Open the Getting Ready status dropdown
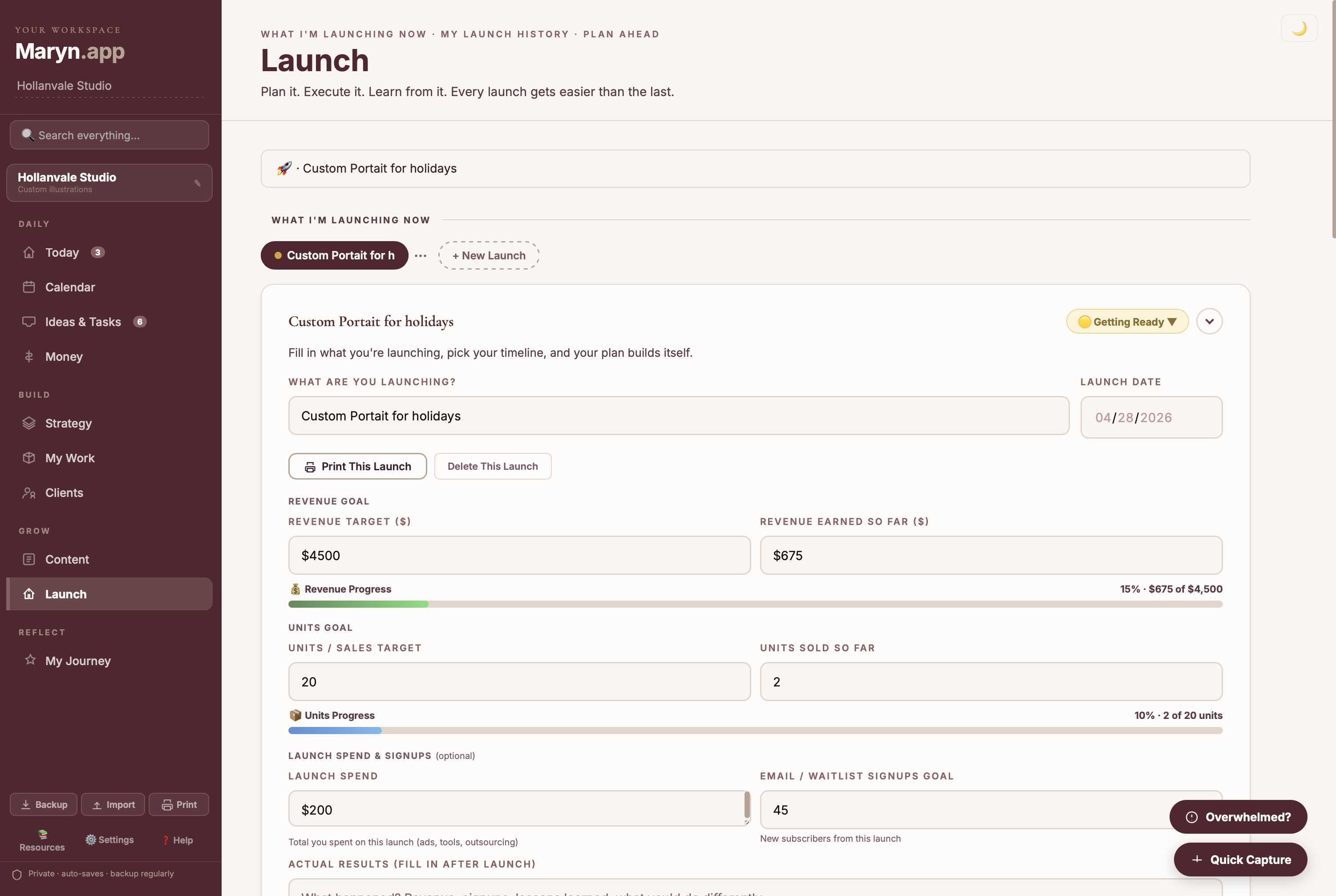This screenshot has width=1336, height=896. pyautogui.click(x=1127, y=321)
